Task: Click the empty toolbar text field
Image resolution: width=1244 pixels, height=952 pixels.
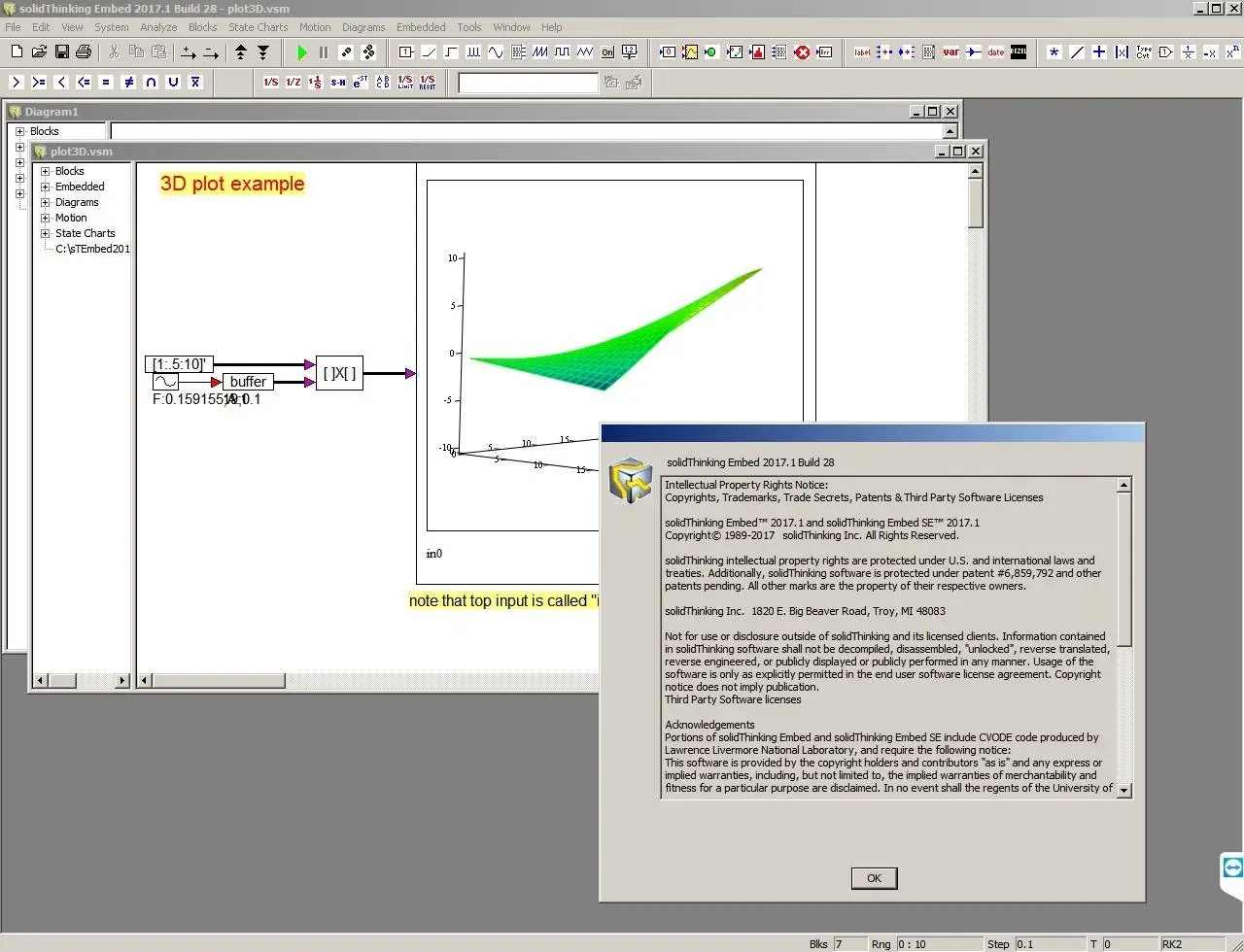Action: tap(528, 83)
